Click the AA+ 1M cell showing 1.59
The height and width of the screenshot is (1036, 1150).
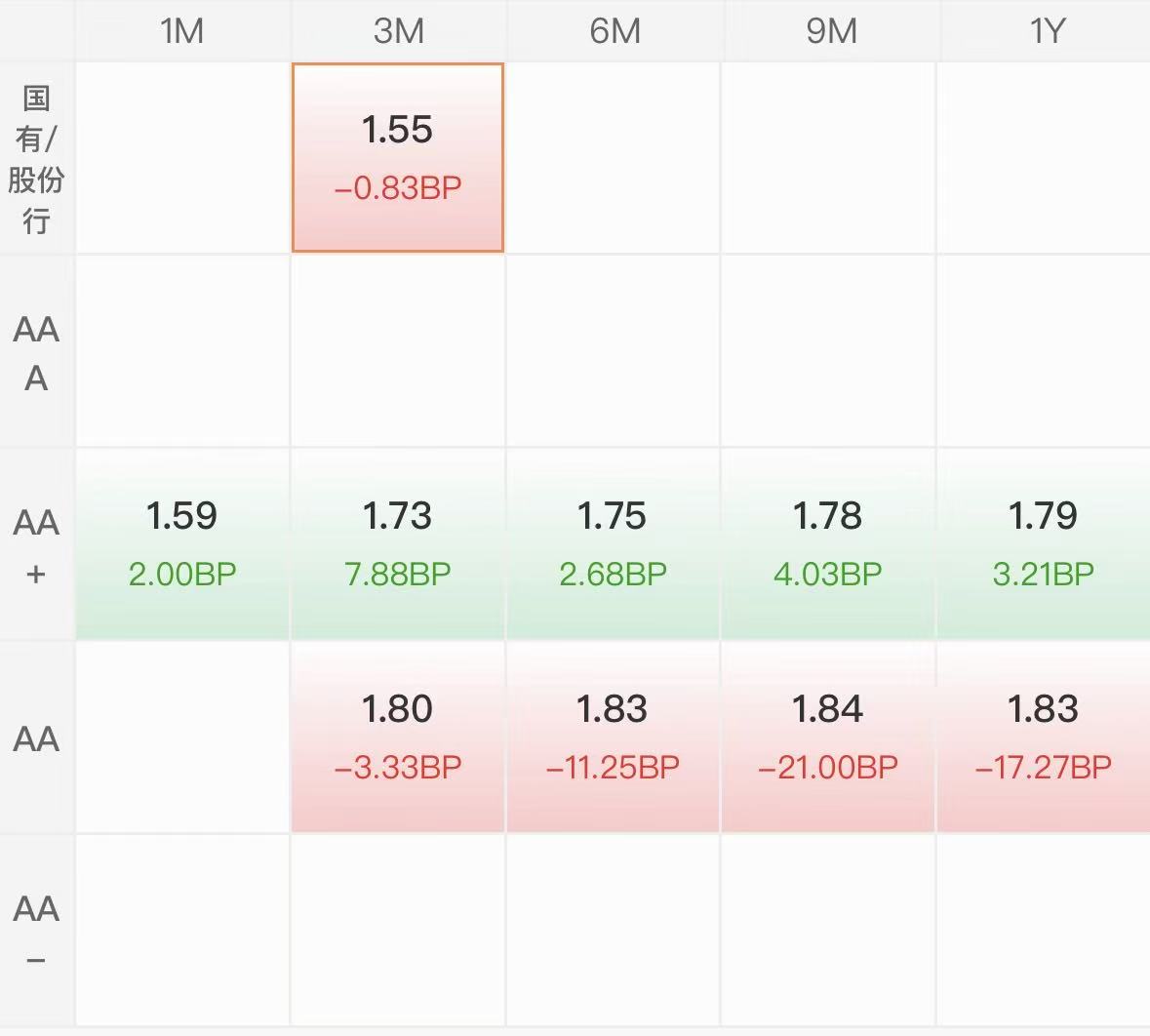tap(182, 543)
